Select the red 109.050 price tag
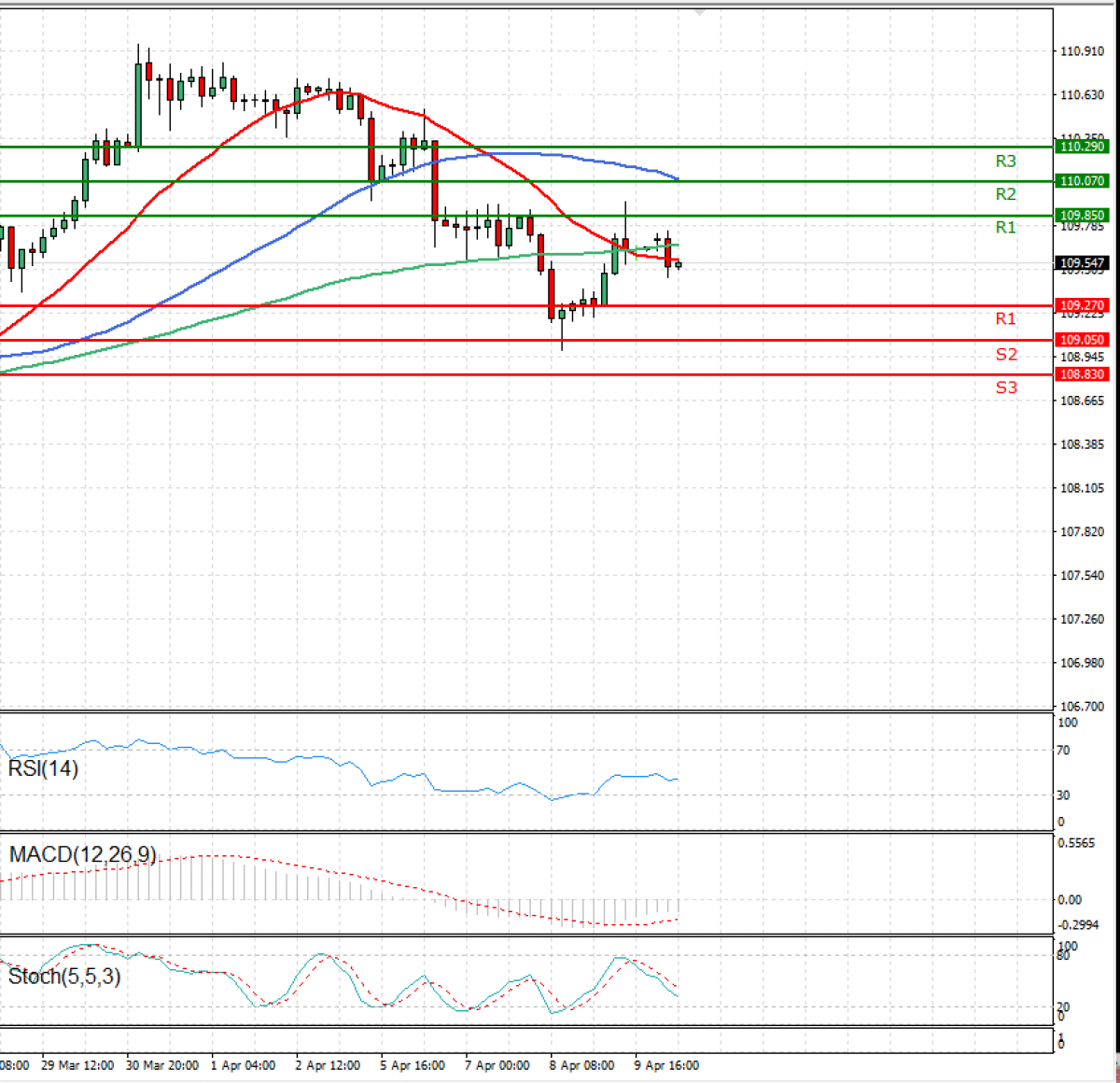 [x=1081, y=340]
